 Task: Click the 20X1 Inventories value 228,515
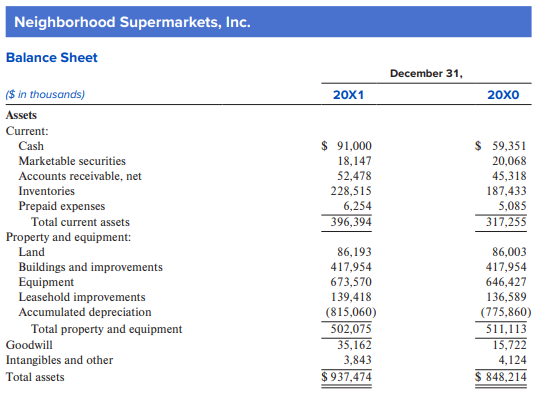pyautogui.click(x=351, y=191)
